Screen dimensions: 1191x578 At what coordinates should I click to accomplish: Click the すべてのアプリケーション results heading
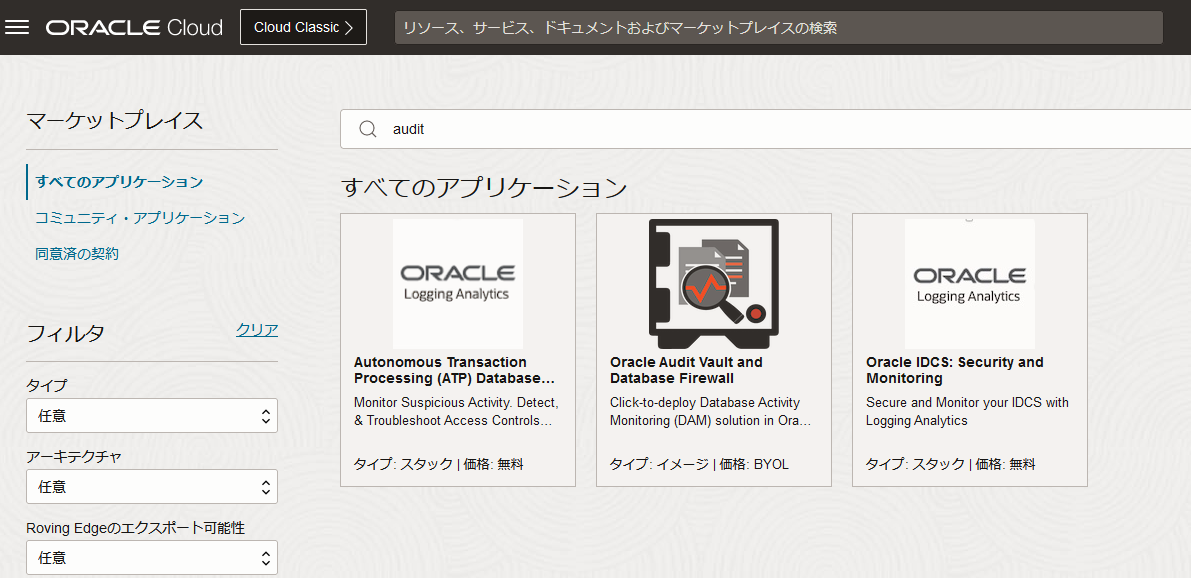484,187
